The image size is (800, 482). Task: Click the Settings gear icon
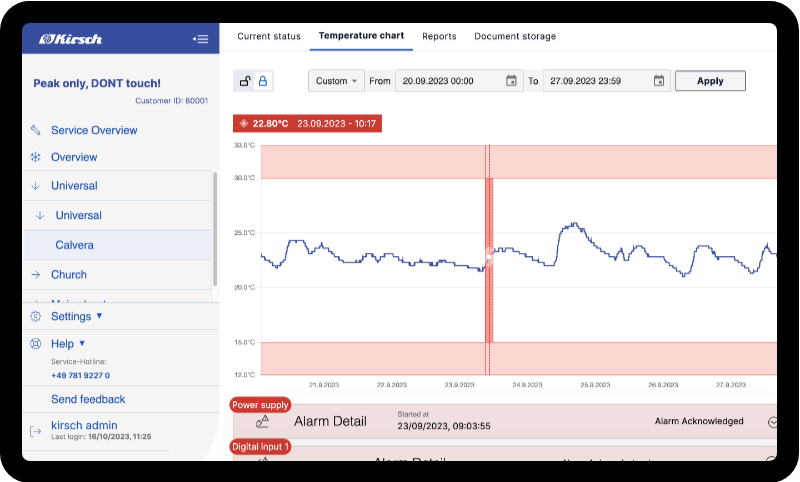coord(35,316)
